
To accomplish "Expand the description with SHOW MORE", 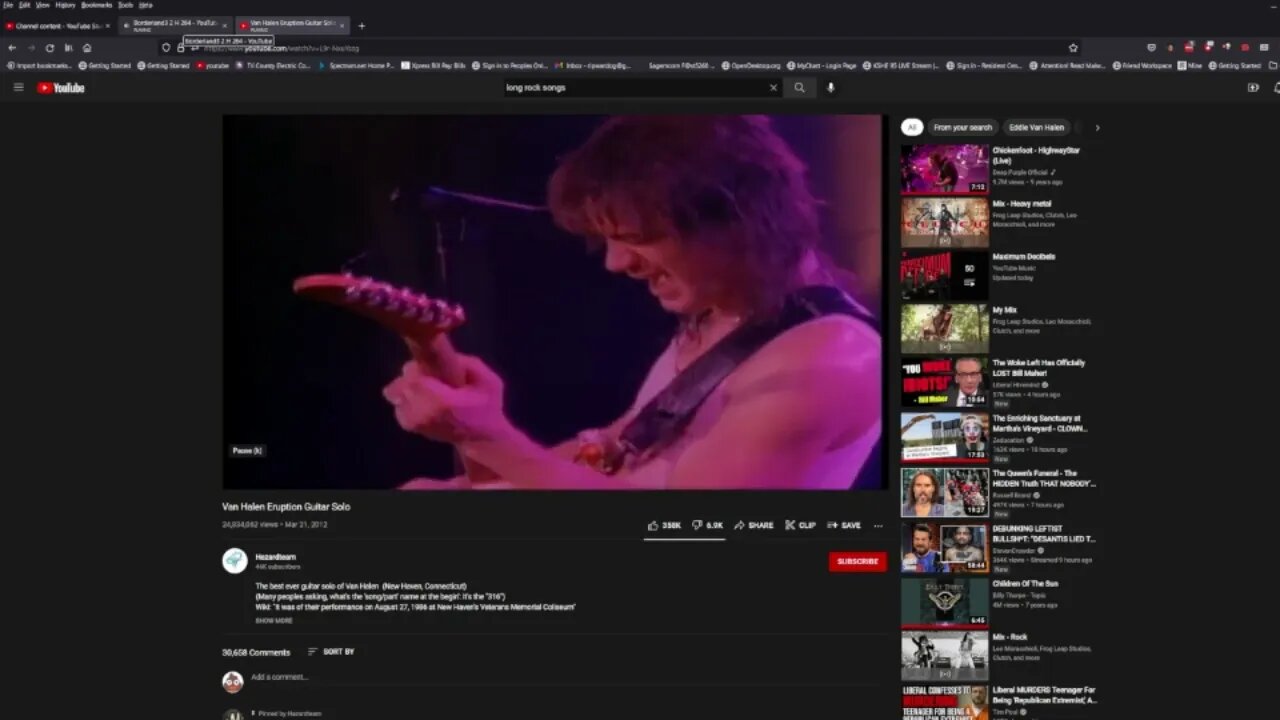I will [x=273, y=621].
